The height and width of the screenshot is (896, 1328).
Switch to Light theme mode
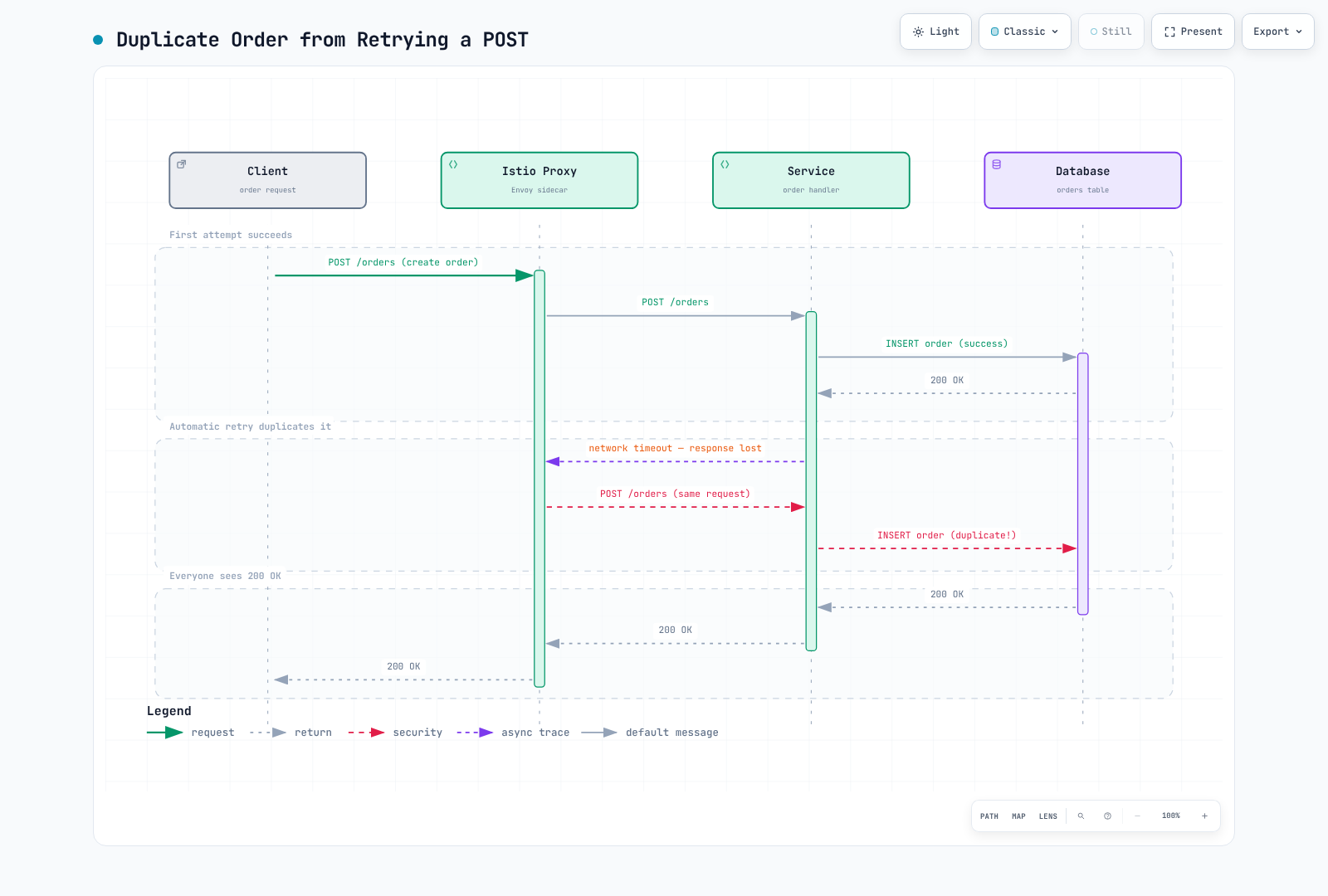(935, 32)
